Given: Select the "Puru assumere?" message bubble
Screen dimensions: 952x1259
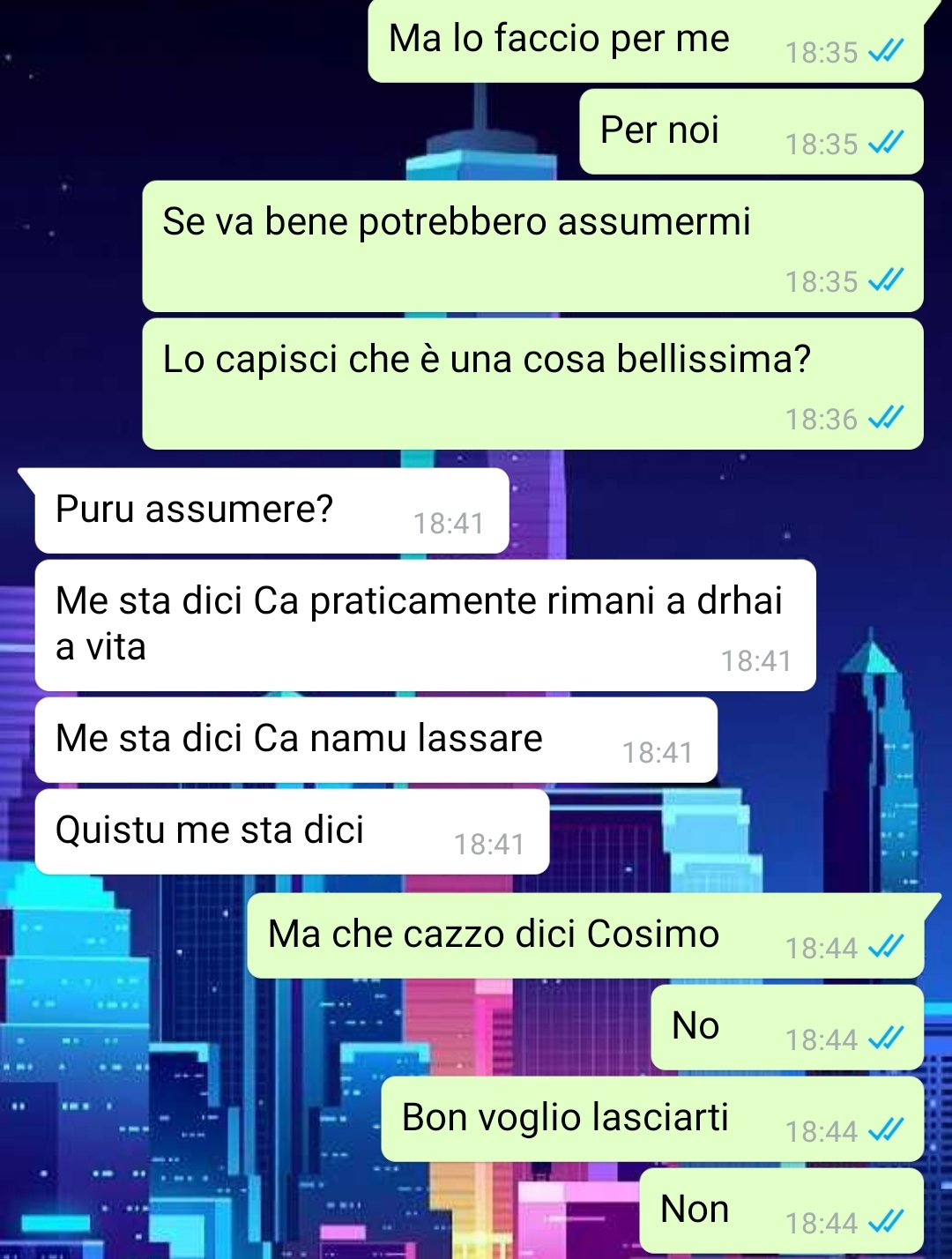Looking at the screenshot, I should [271, 510].
